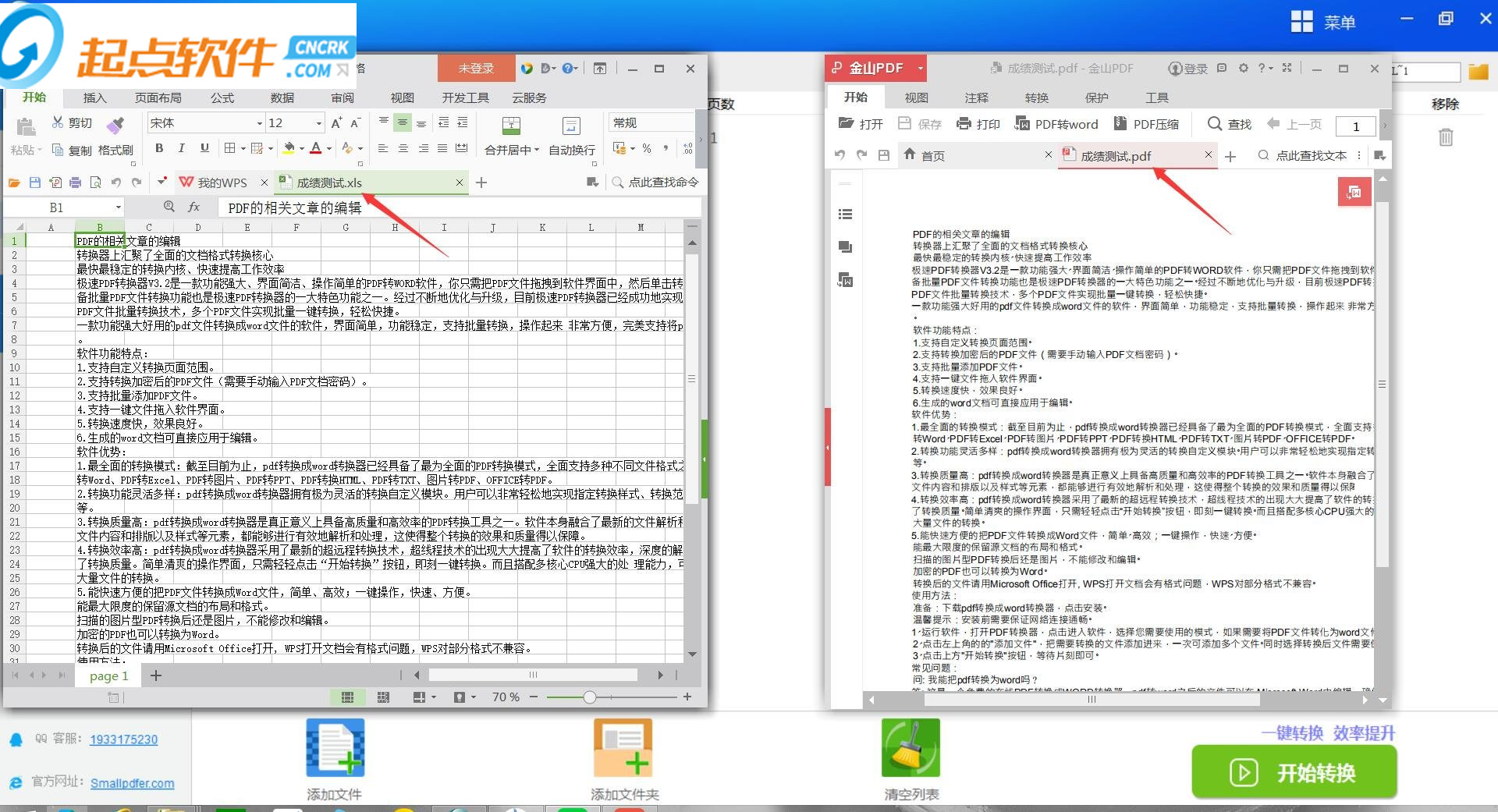Select the Format Painter brush icon
The image size is (1498, 812).
point(115,124)
